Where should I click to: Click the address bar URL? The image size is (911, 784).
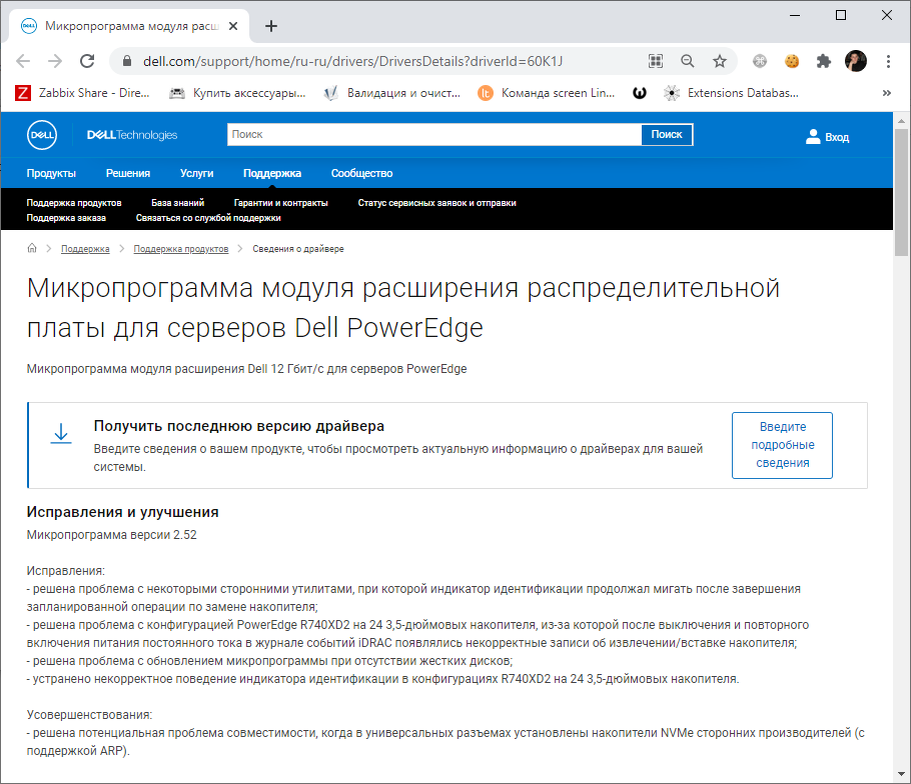tap(353, 61)
